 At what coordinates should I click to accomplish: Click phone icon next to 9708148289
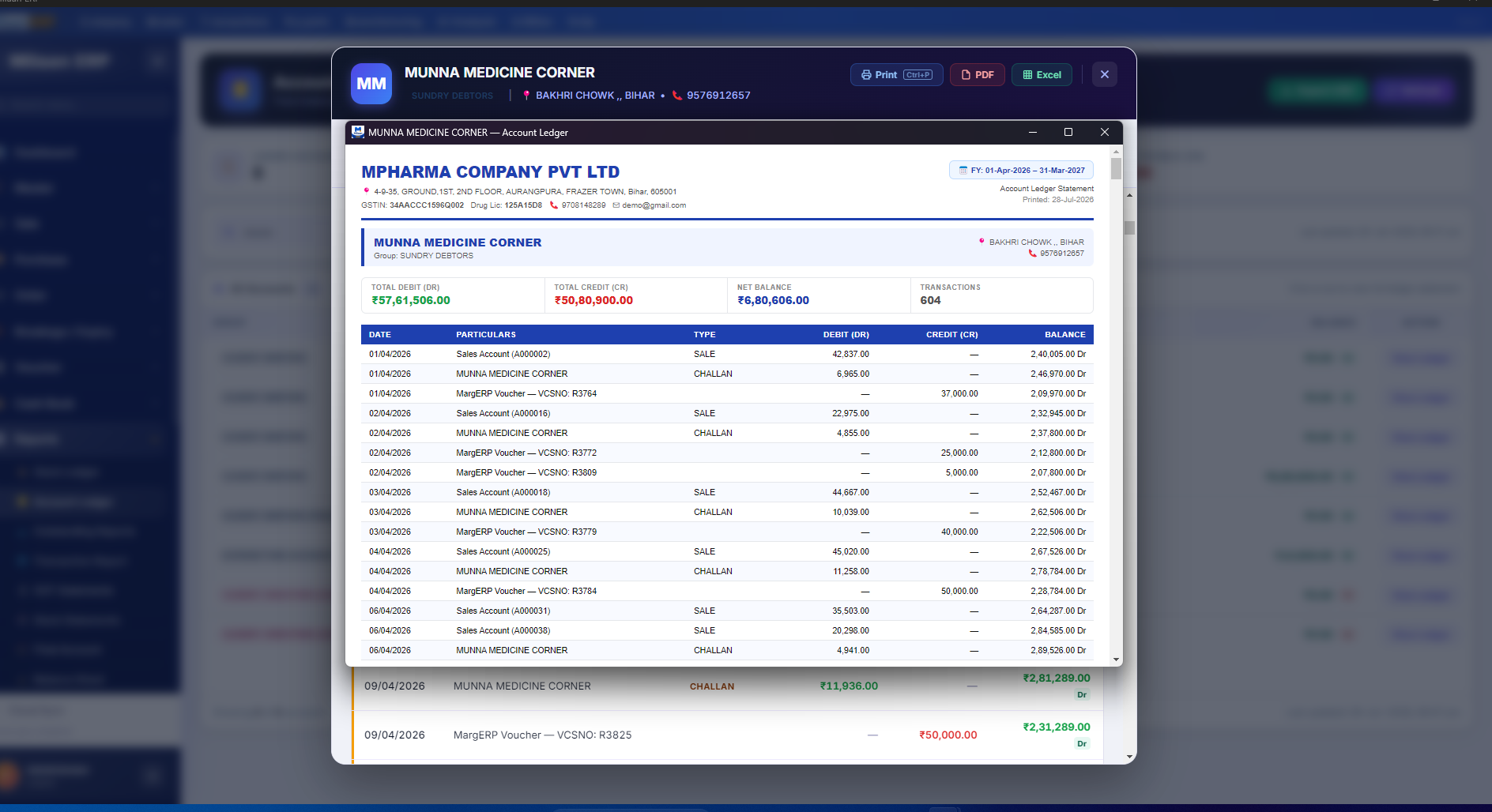(x=554, y=205)
